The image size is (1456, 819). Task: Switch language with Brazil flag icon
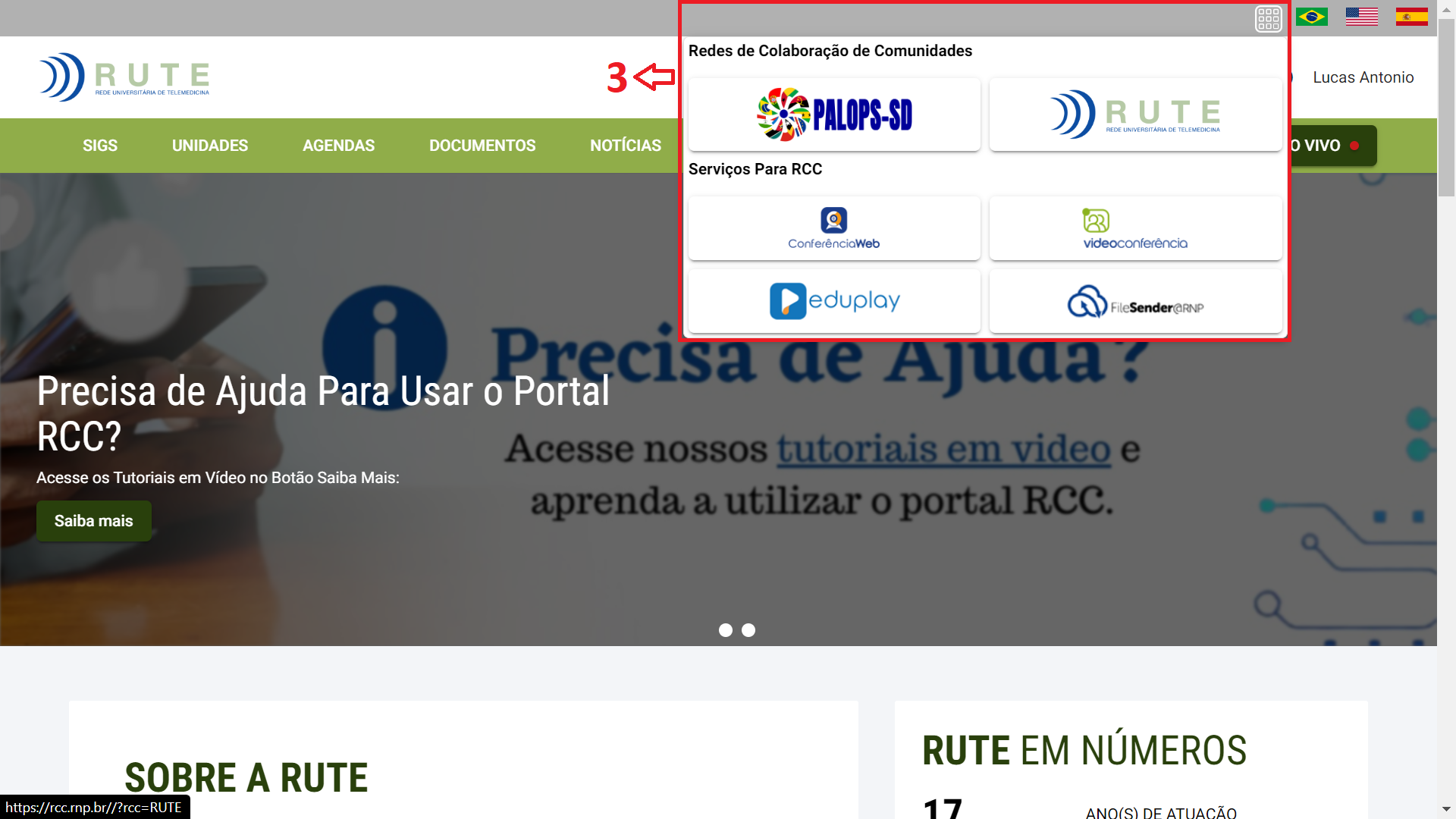pos(1312,17)
